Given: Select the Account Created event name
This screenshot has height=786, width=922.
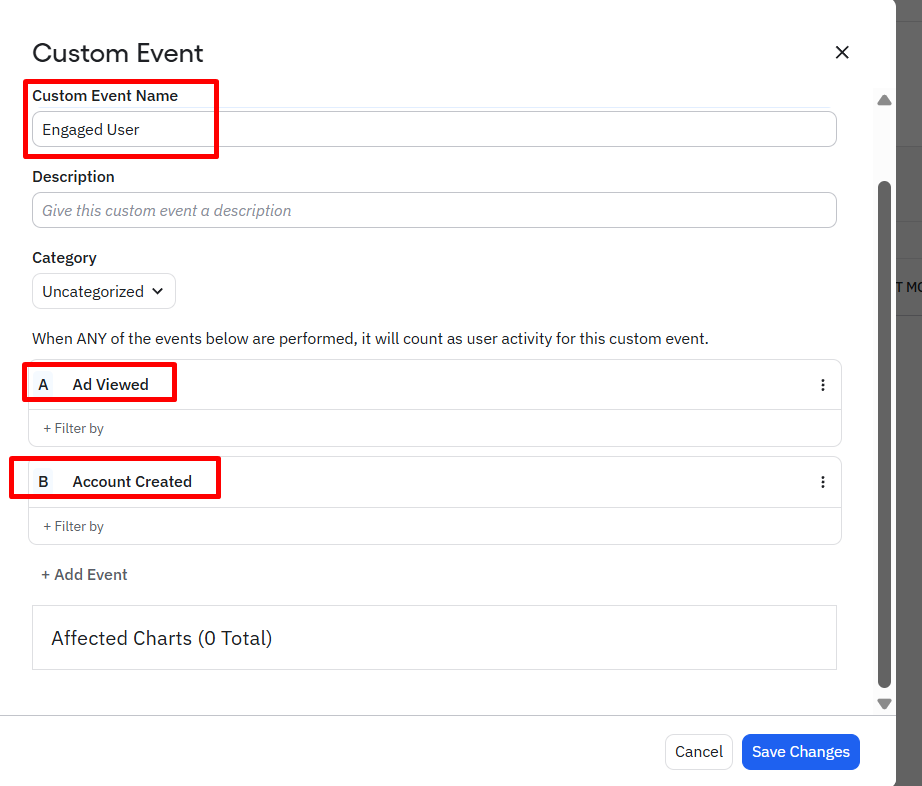Looking at the screenshot, I should 132,482.
